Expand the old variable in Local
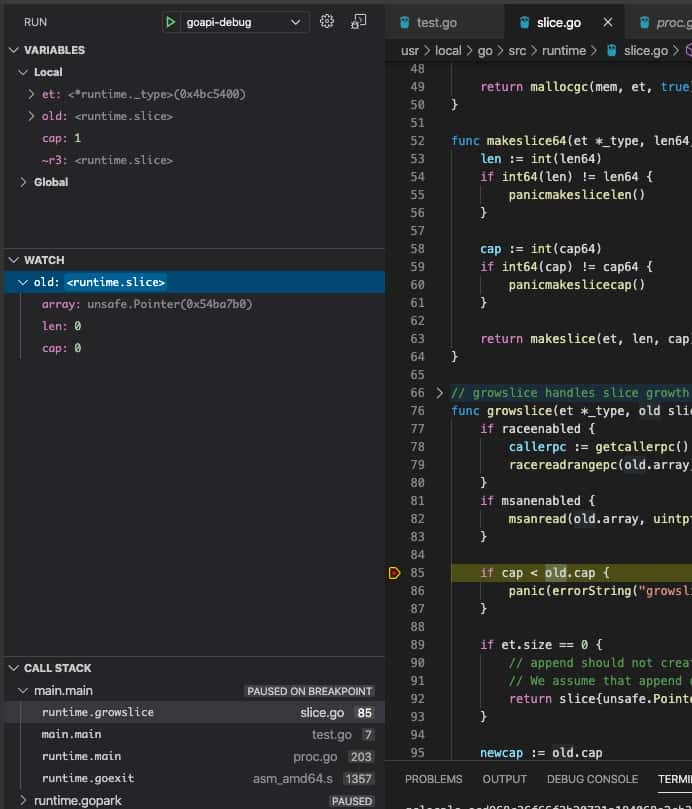The height and width of the screenshot is (809, 692). [x=31, y=116]
